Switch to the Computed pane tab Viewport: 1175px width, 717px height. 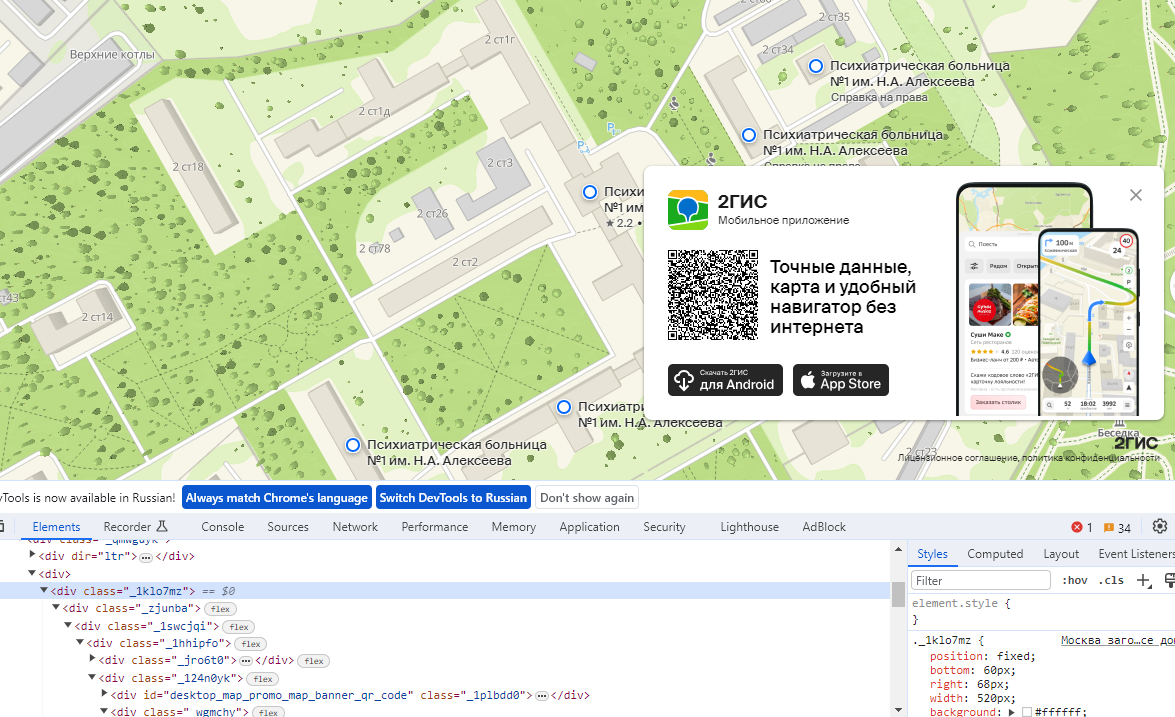(994, 554)
